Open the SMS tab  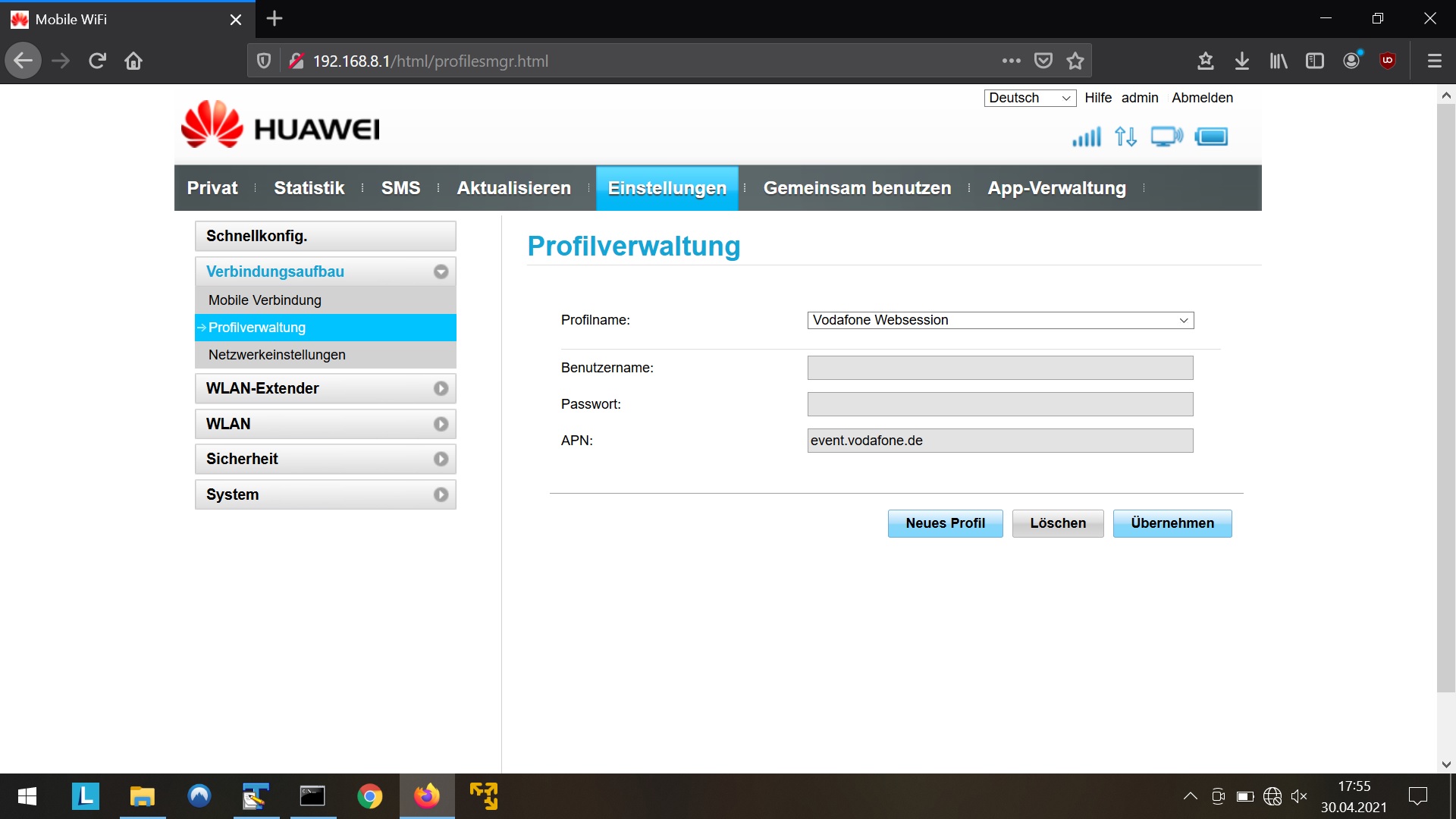[400, 188]
